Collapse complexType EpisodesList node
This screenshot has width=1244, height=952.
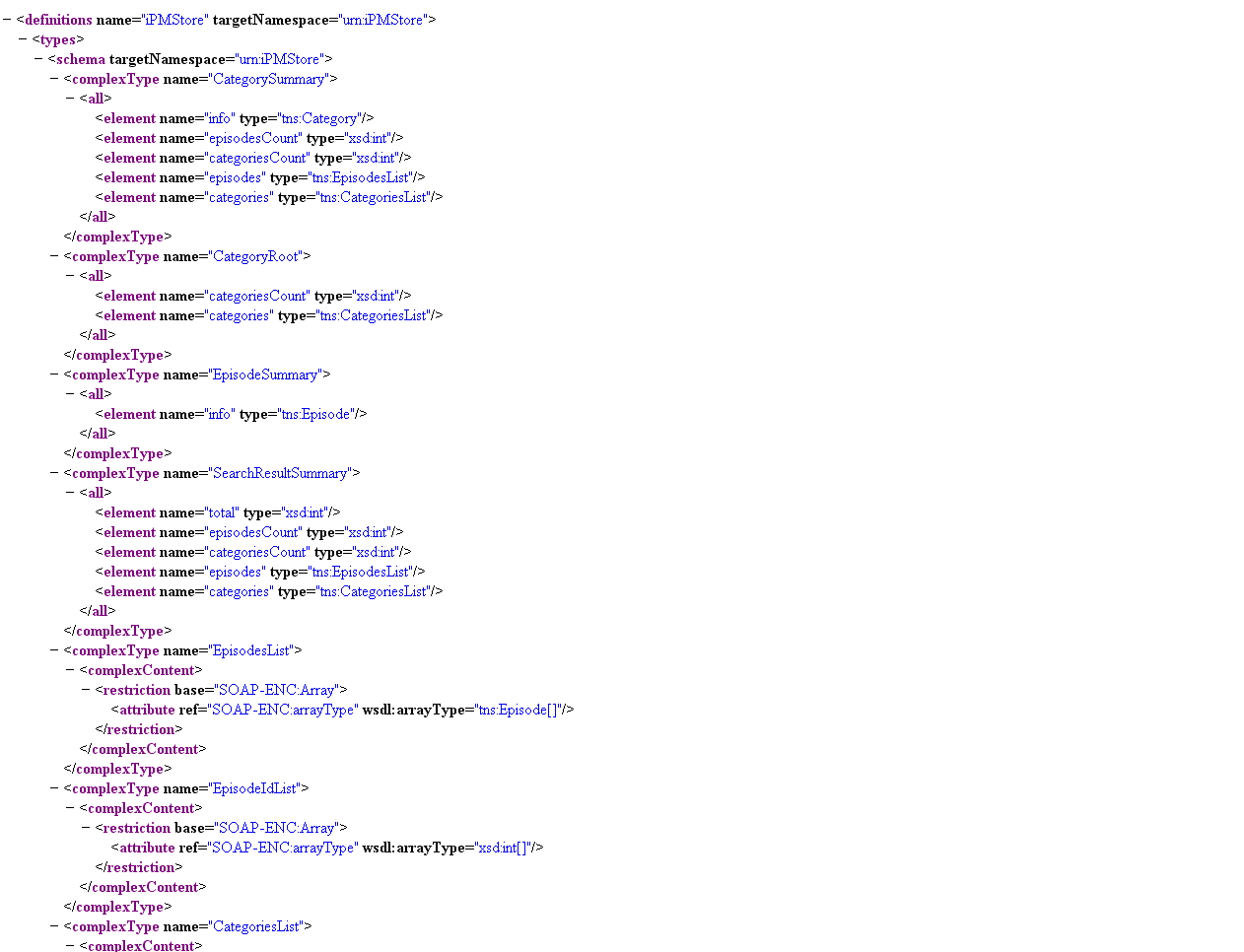(x=54, y=650)
